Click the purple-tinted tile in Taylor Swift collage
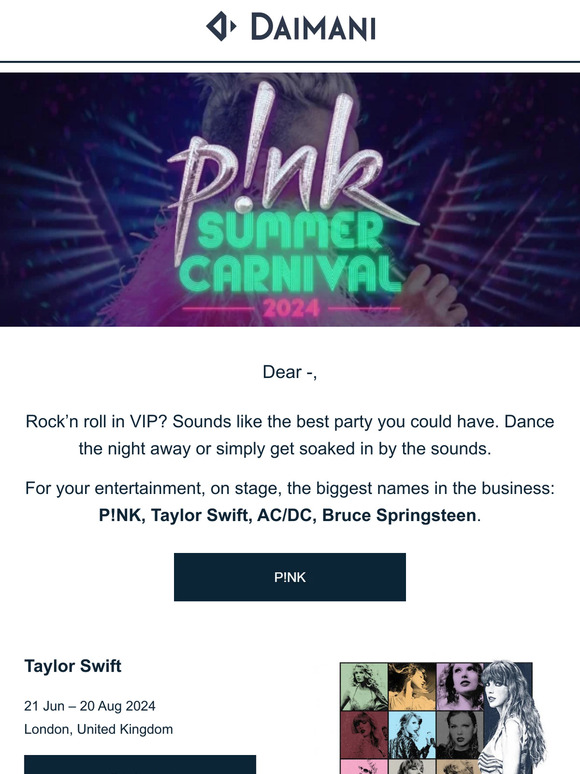 [x=459, y=686]
